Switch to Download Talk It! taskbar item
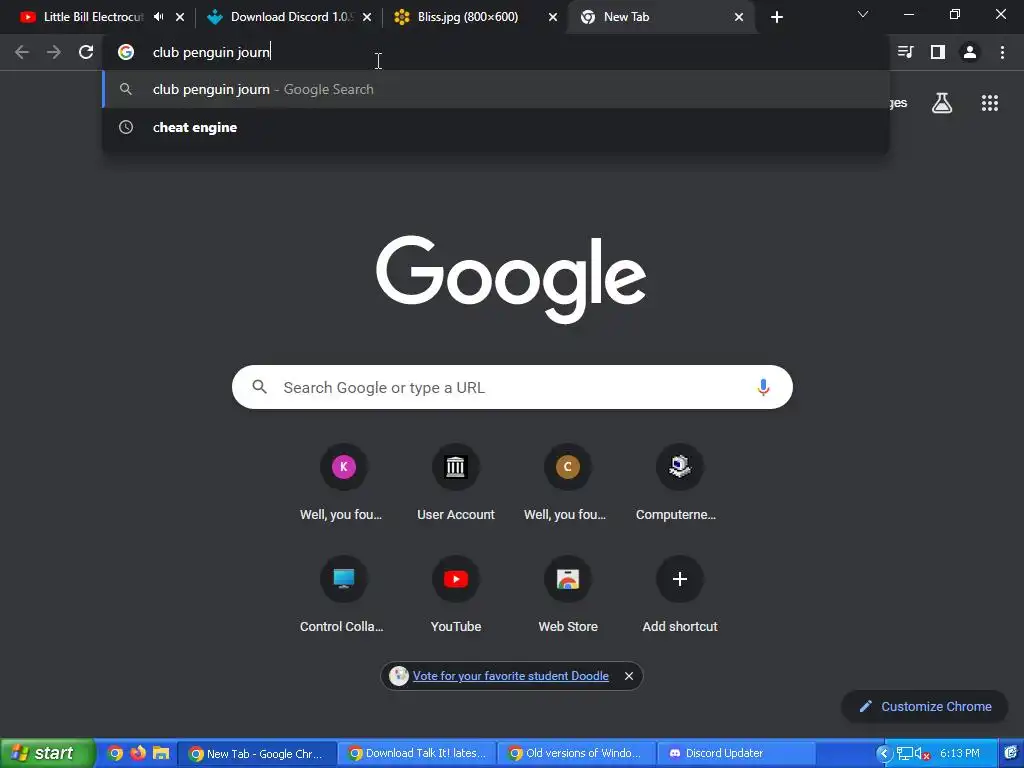The width and height of the screenshot is (1024, 768). 418,754
